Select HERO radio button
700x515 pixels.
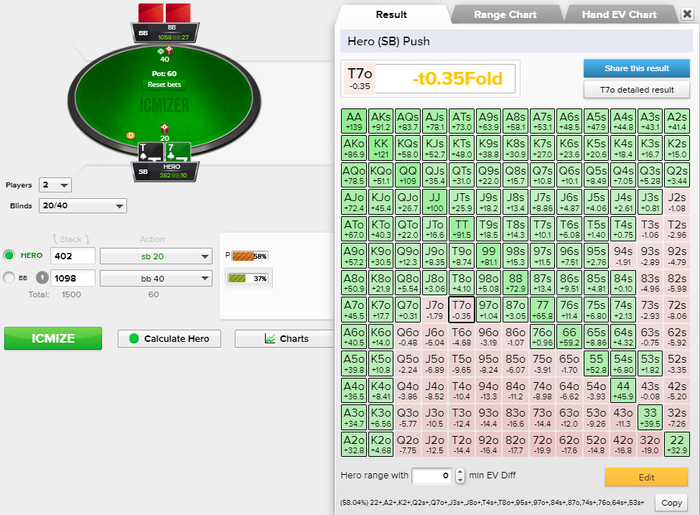click(x=9, y=255)
